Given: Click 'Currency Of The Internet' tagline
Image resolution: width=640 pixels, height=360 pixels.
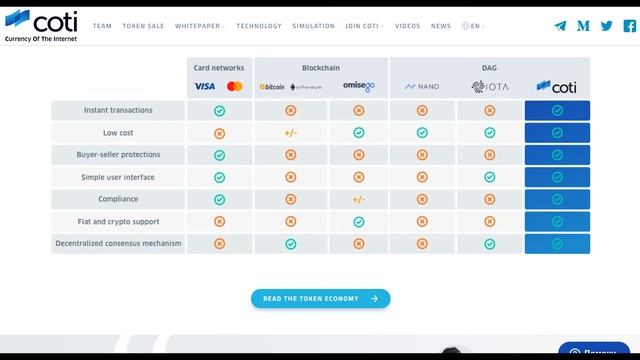Looking at the screenshot, I should (41, 39).
